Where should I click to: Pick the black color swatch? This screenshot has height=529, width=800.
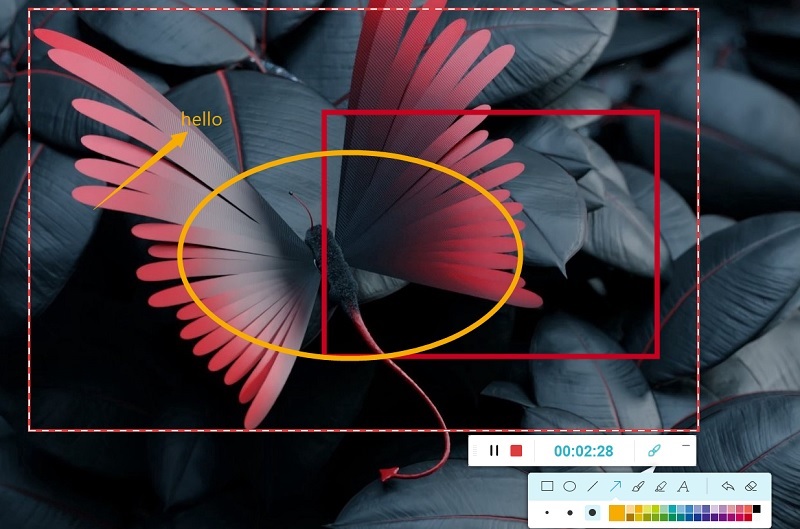[x=757, y=509]
